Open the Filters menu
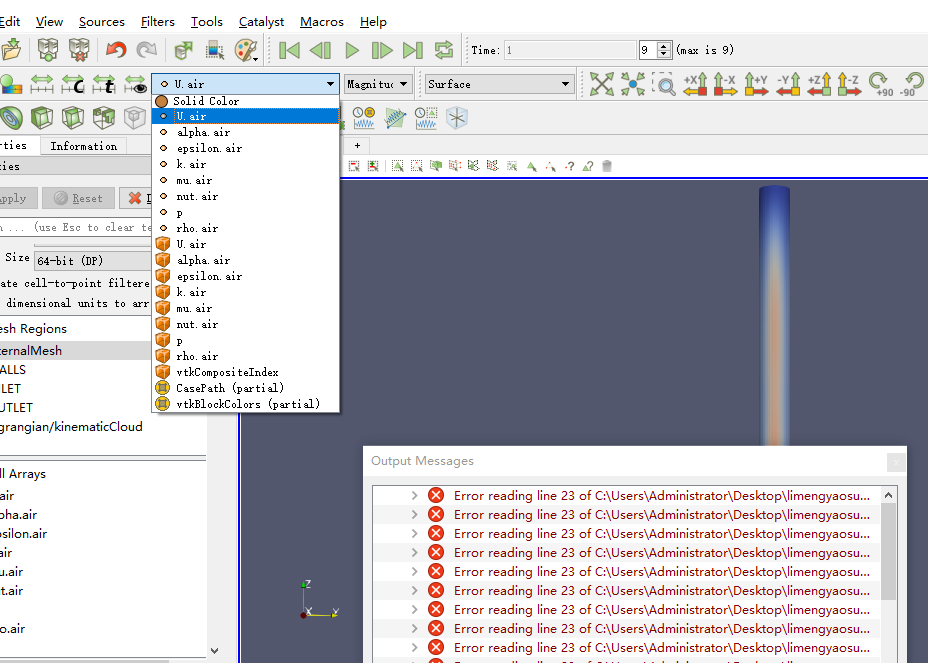This screenshot has height=663, width=928. (x=157, y=21)
